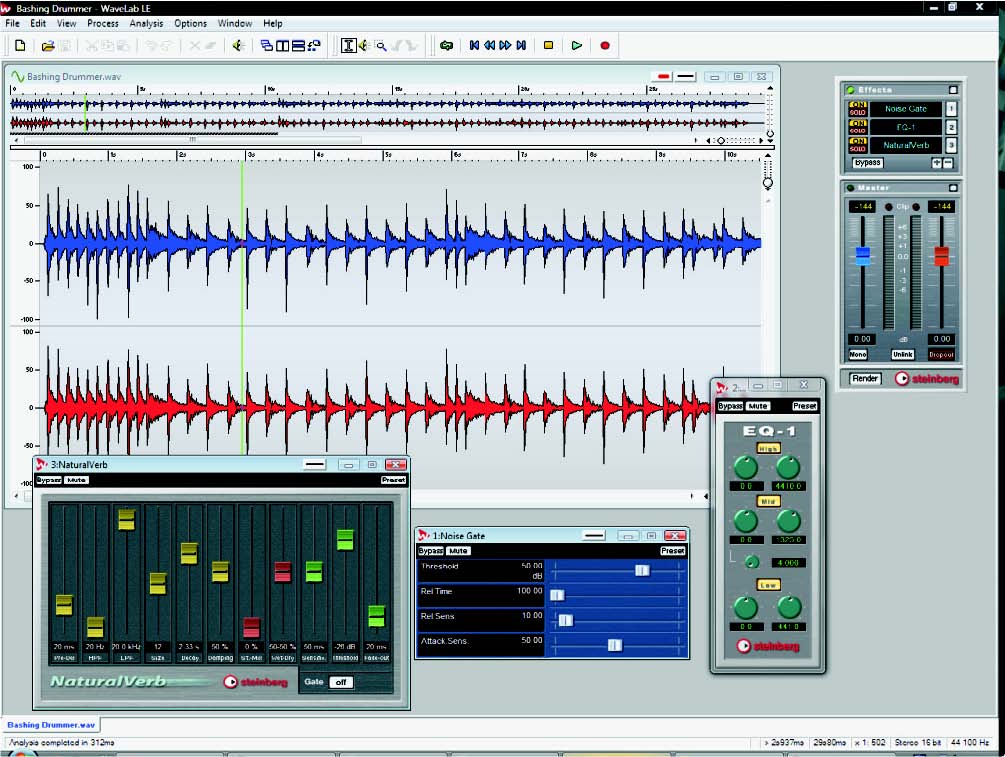This screenshot has width=1005, height=757.
Task: Click the rewind transport button
Action: [490, 46]
